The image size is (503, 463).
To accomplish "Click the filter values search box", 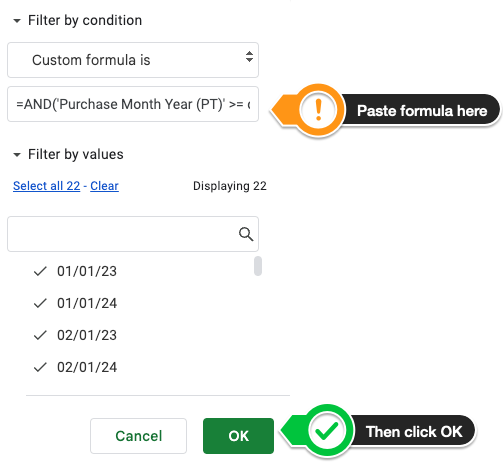I will (133, 234).
